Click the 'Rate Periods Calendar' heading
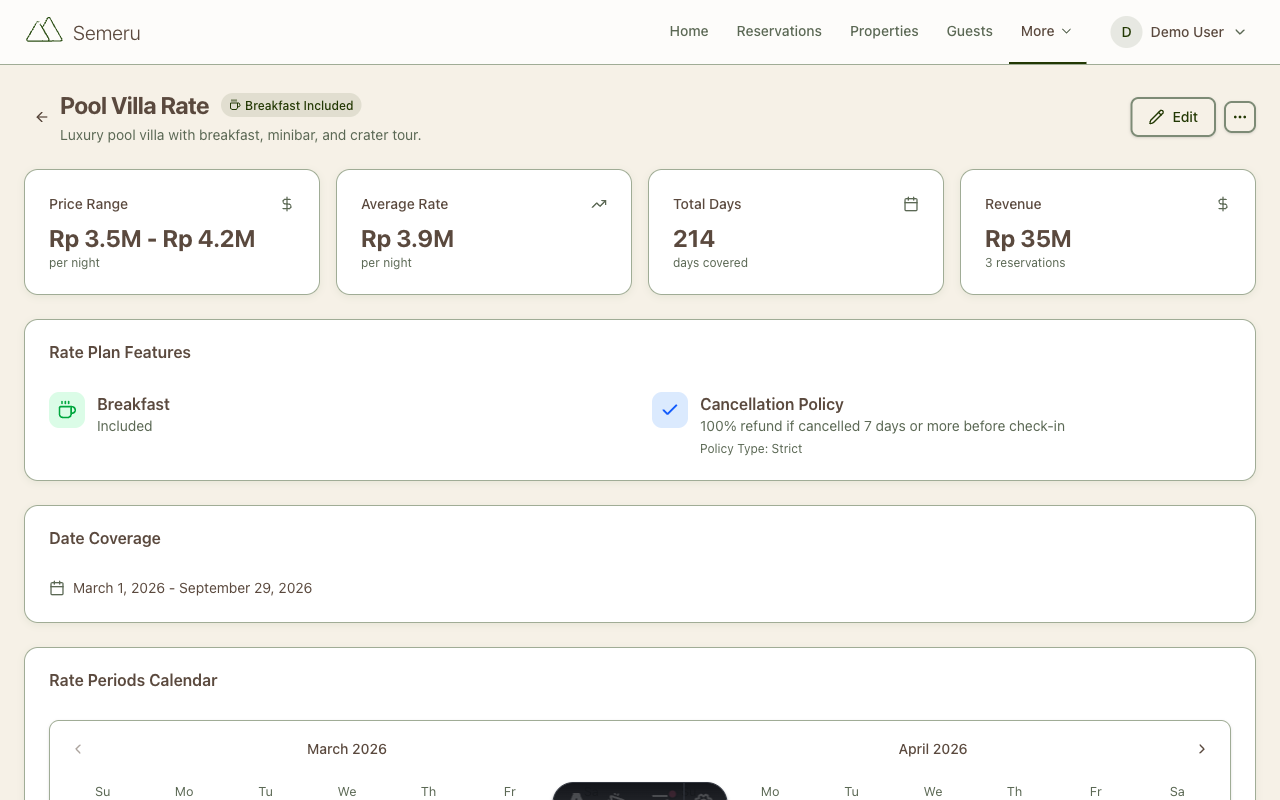The height and width of the screenshot is (800, 1280). pyautogui.click(x=133, y=680)
